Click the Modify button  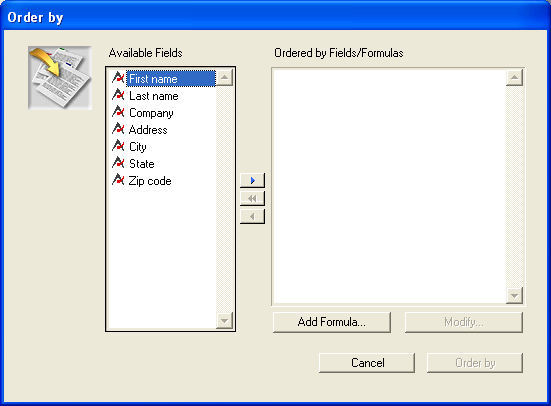tap(464, 322)
